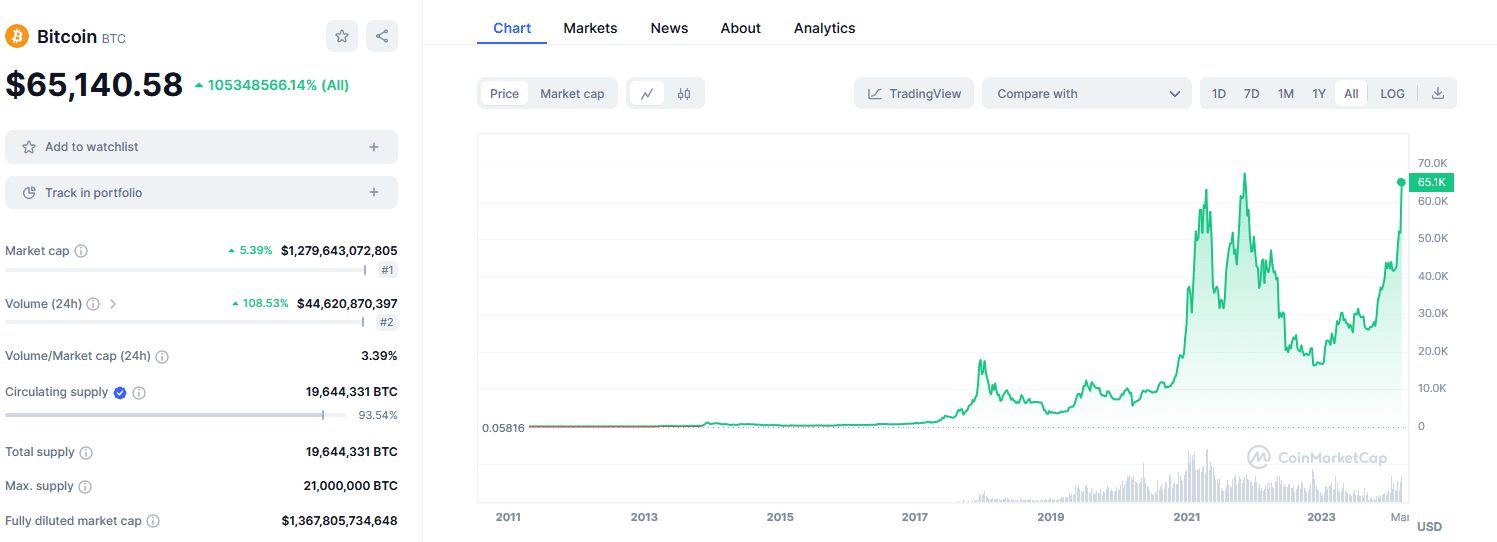Open the TradingView chart button
The image size is (1497, 542).
point(914,94)
